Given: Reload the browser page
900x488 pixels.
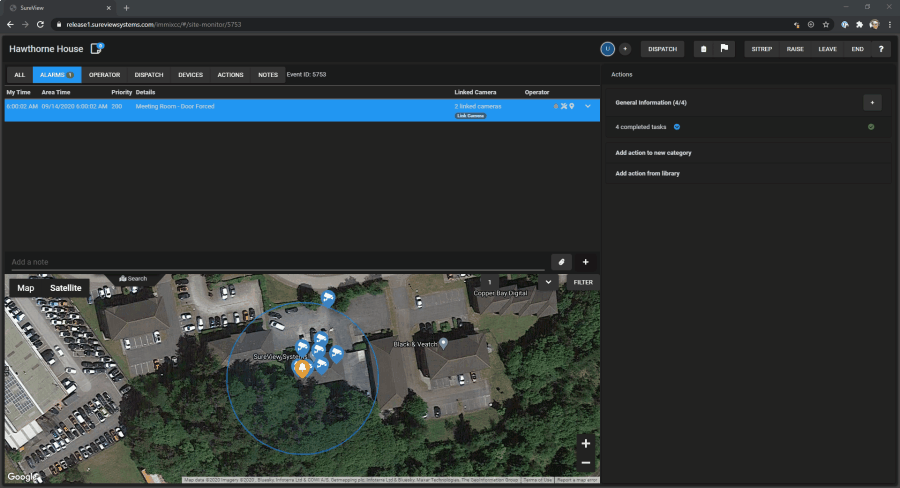Looking at the screenshot, I should [x=40, y=25].
